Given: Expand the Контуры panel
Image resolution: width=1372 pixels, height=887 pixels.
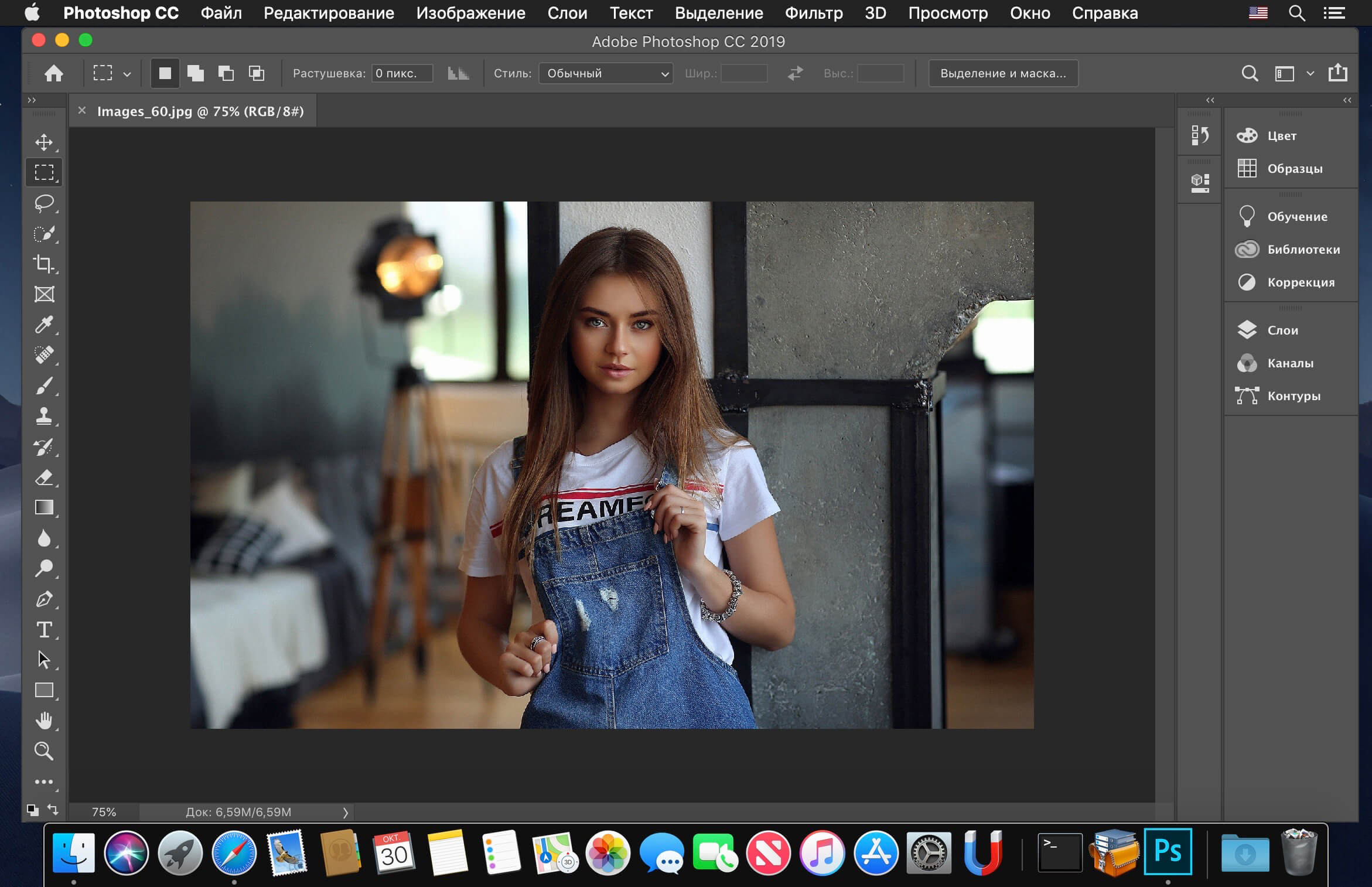Looking at the screenshot, I should (x=1290, y=395).
